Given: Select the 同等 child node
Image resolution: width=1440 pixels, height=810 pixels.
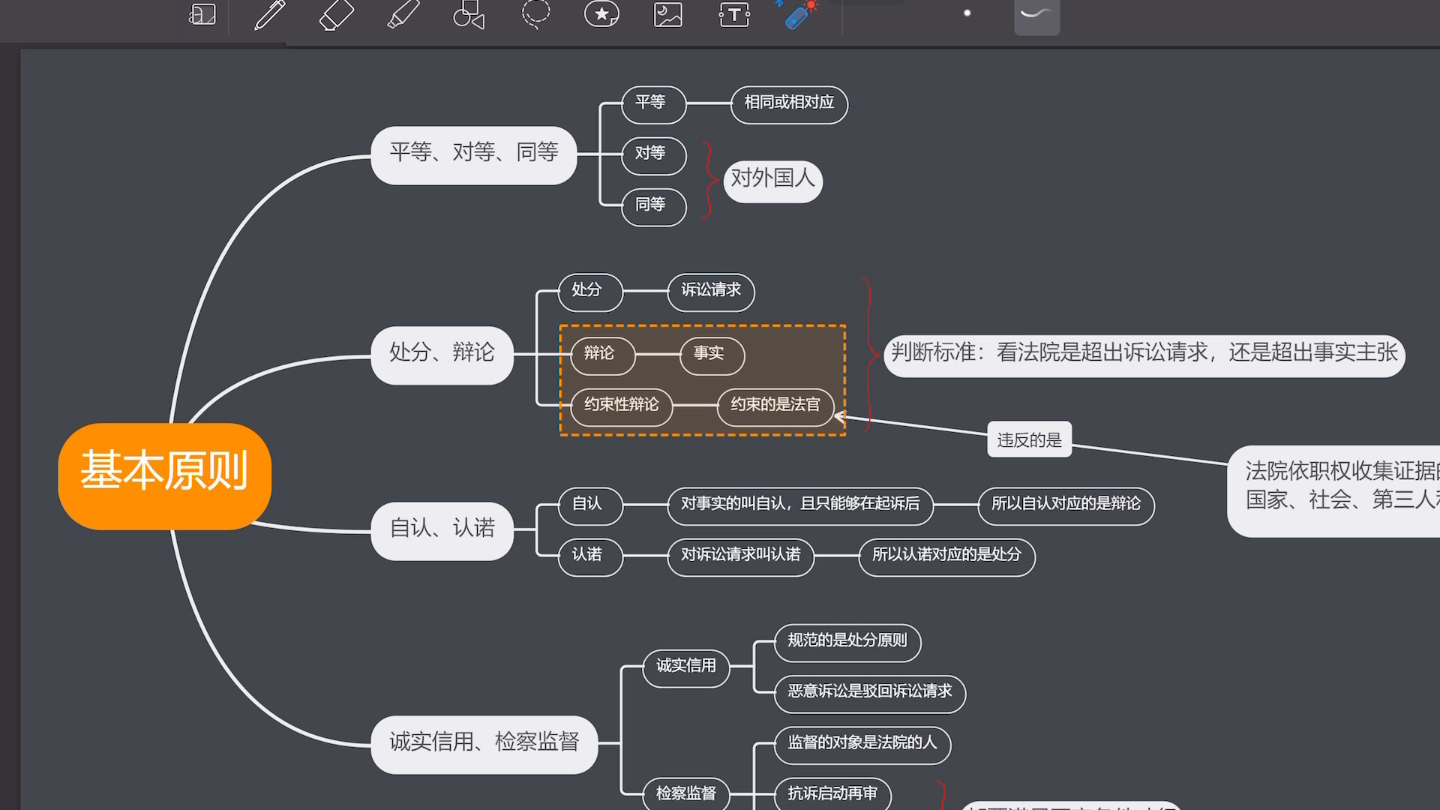Looking at the screenshot, I should (654, 206).
